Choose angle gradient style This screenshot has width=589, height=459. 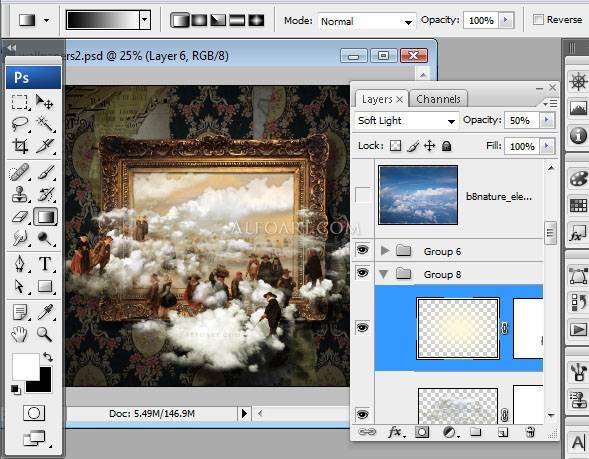218,20
